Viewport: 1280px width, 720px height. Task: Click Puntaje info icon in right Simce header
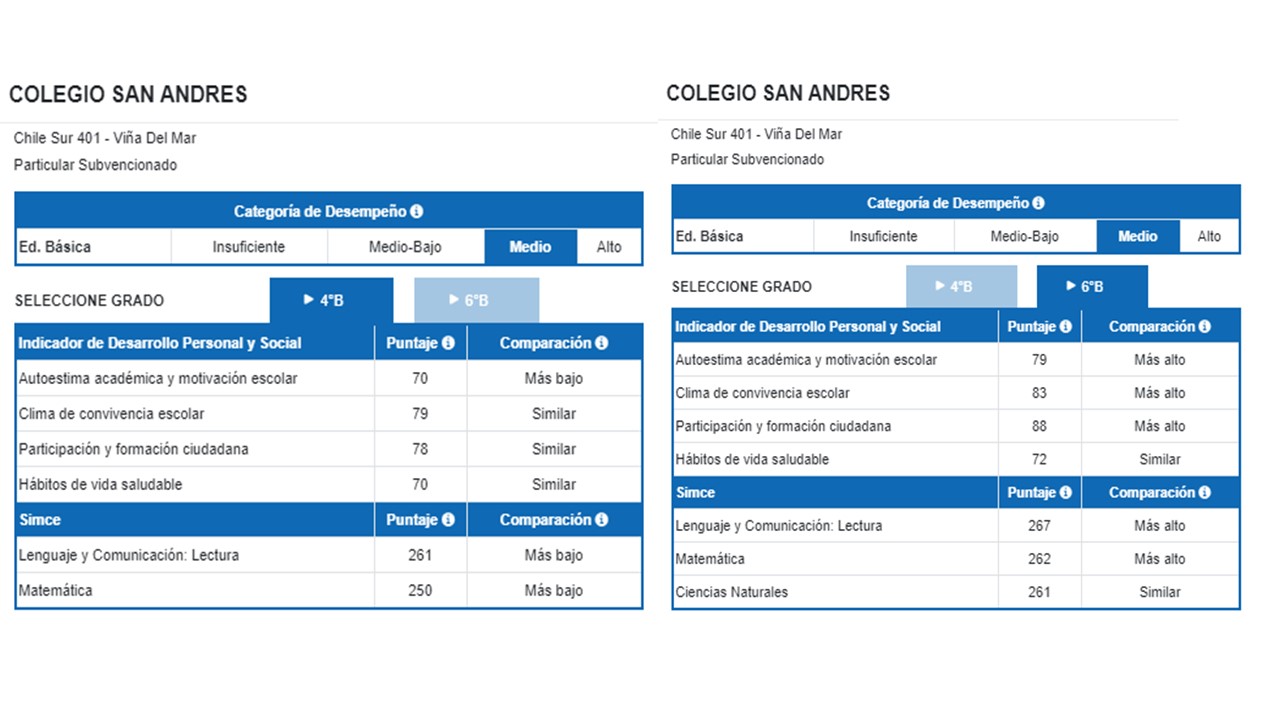1065,493
